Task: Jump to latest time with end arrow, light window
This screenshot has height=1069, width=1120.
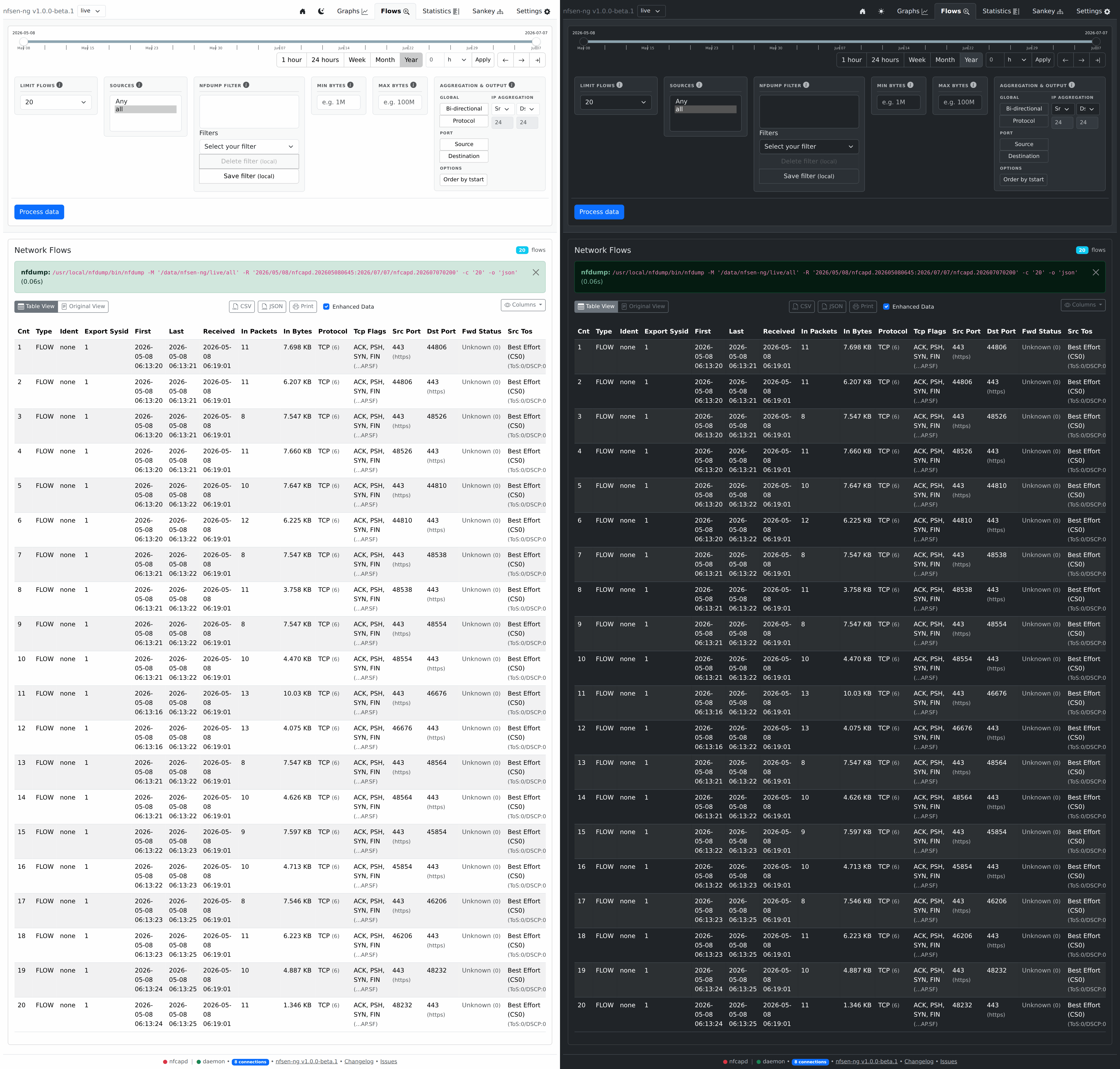Action: coord(537,60)
